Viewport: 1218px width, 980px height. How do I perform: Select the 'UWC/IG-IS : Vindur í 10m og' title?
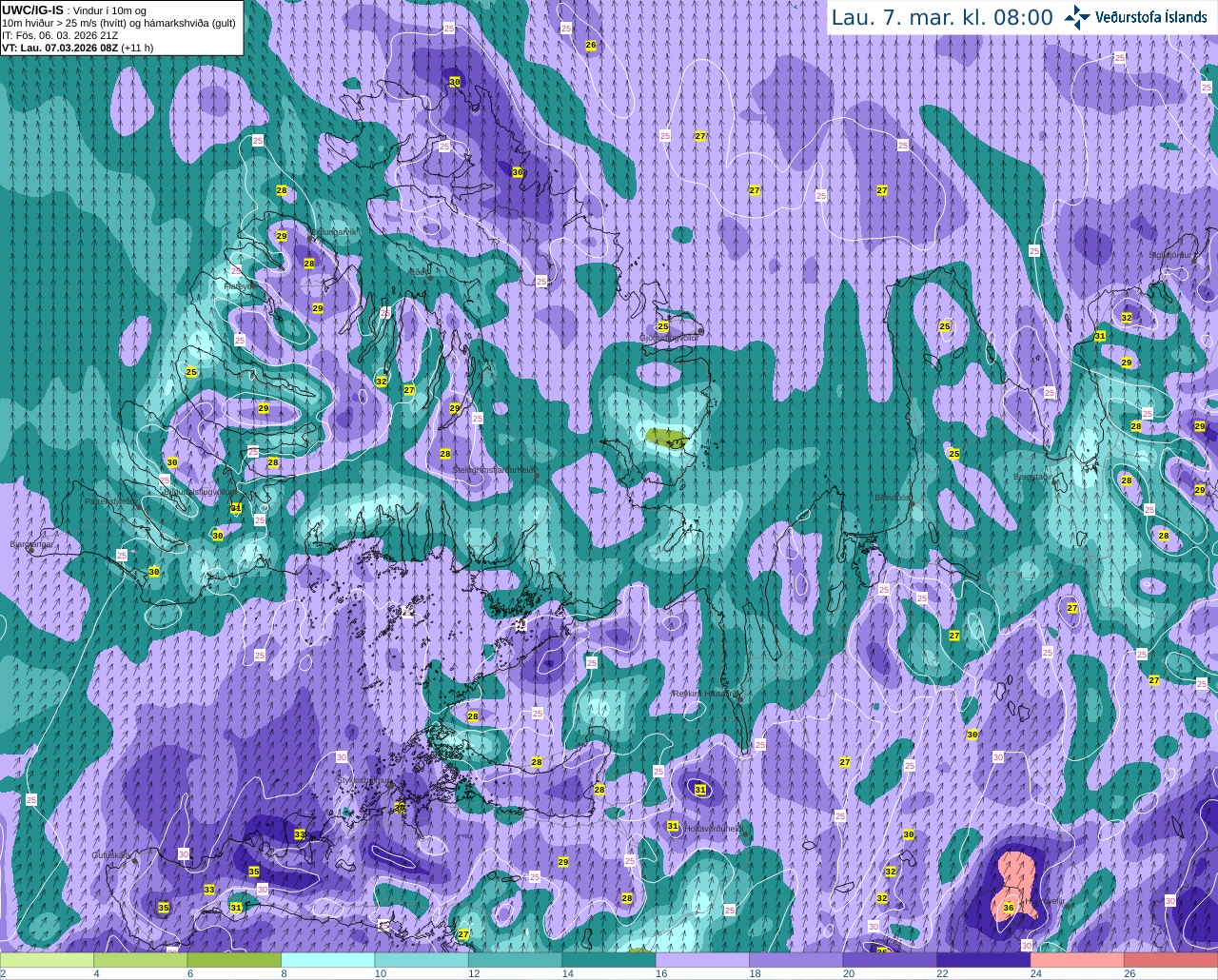pos(73,10)
